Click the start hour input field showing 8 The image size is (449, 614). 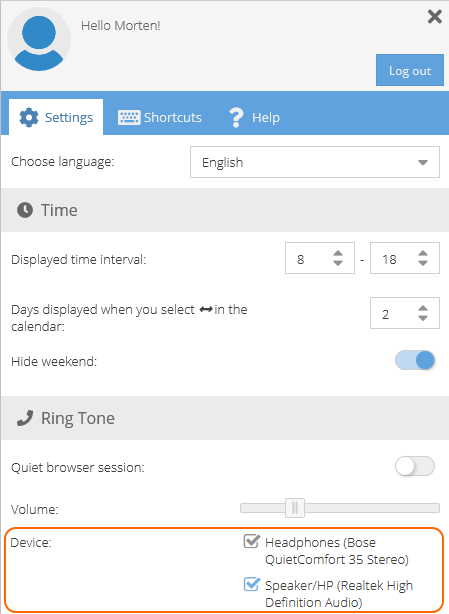[320, 259]
